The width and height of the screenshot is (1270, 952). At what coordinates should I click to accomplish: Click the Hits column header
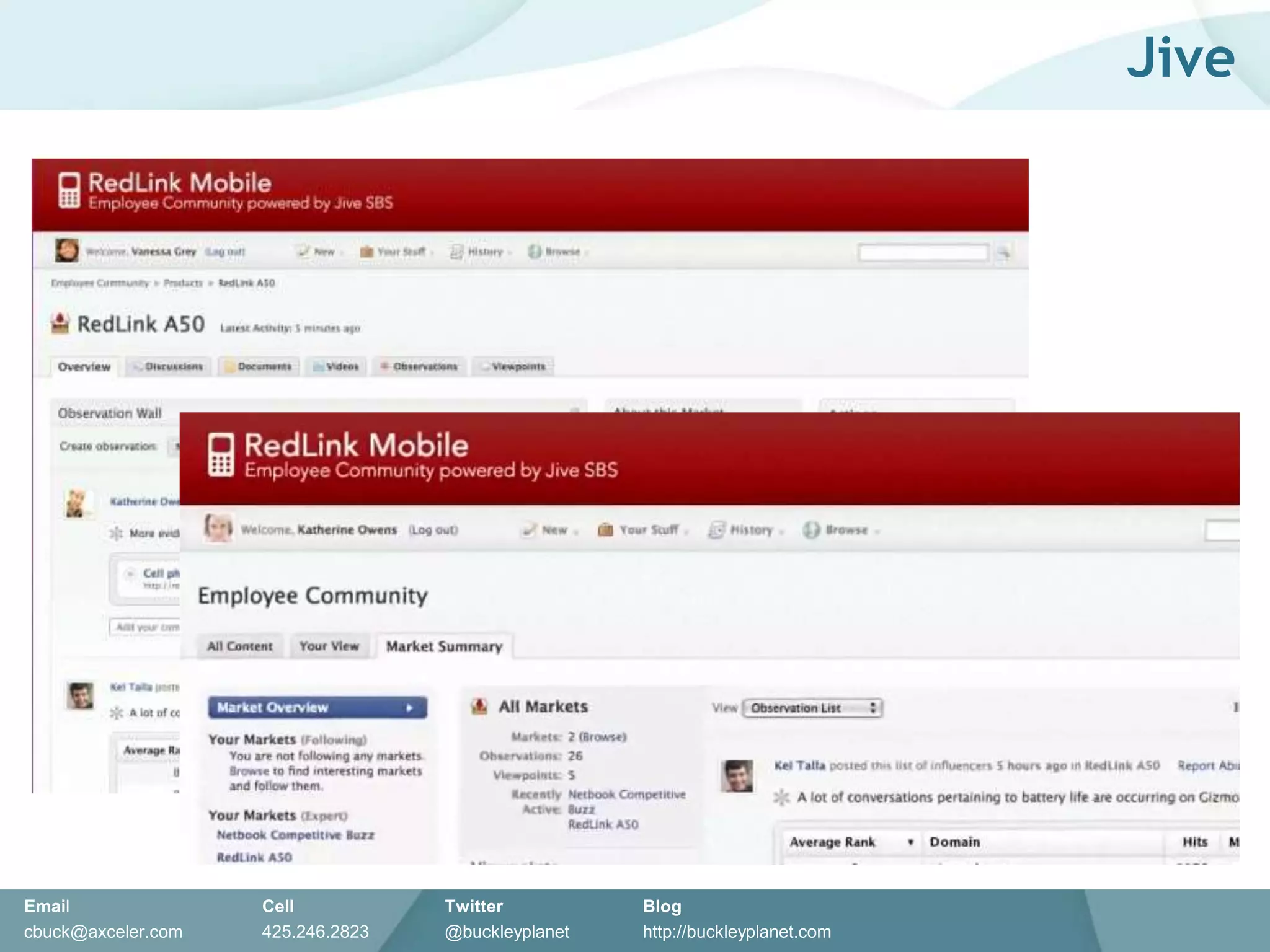[x=1194, y=842]
